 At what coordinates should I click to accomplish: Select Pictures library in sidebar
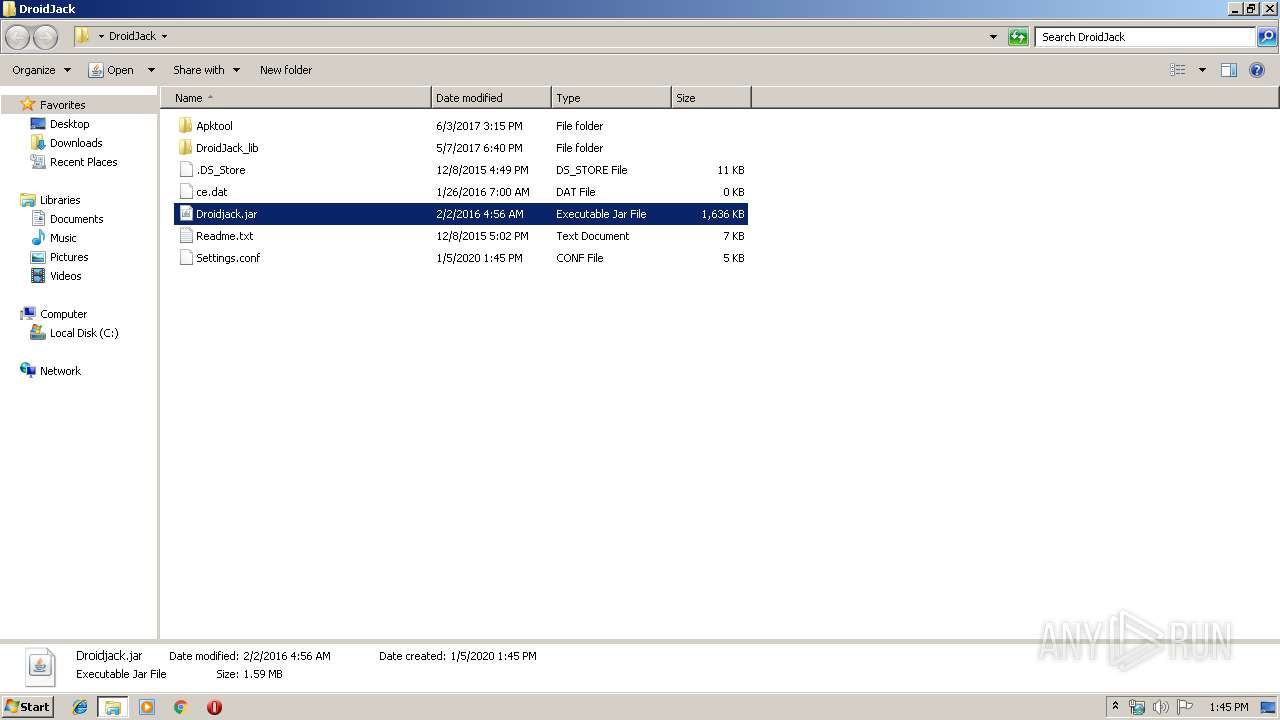[69, 257]
